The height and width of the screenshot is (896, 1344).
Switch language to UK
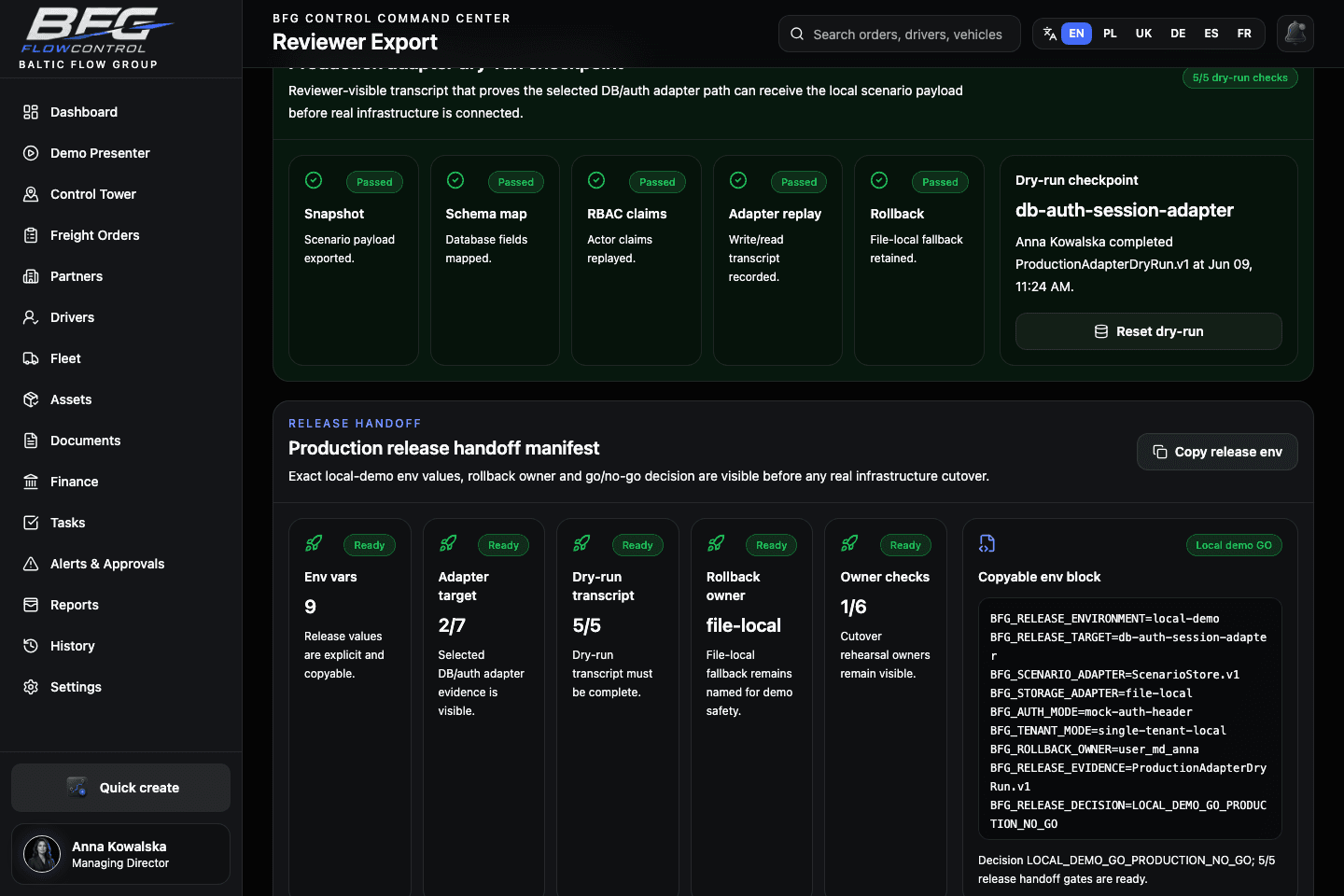(x=1143, y=34)
